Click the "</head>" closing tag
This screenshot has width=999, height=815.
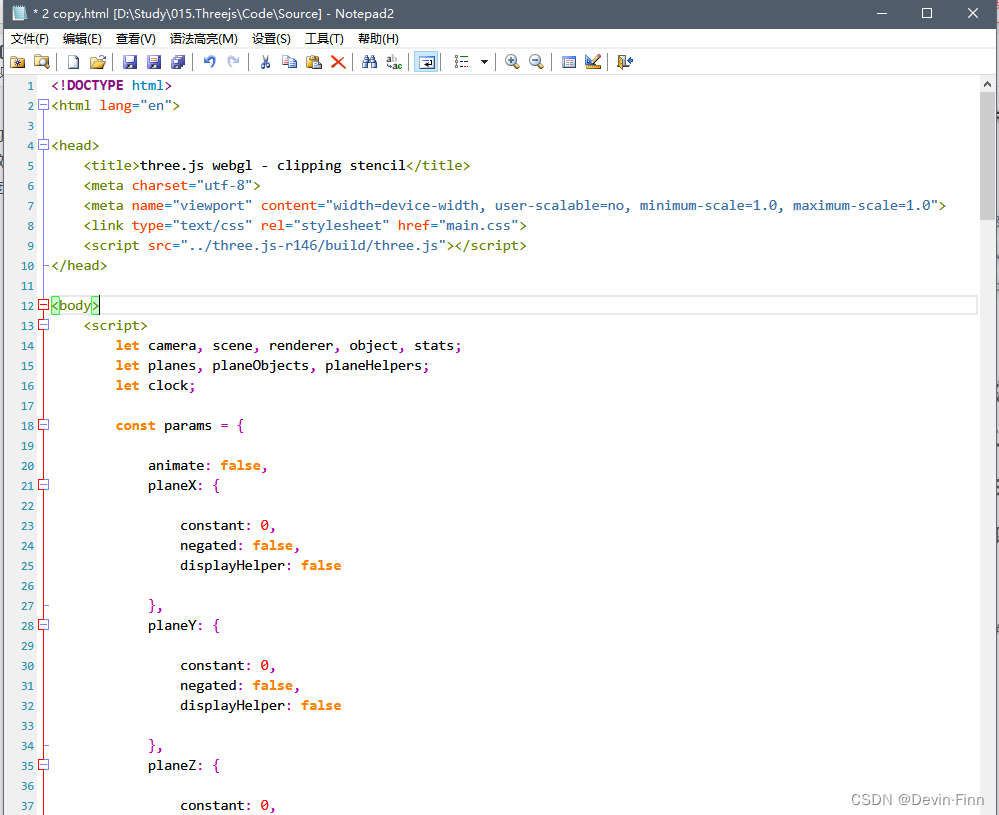pyautogui.click(x=79, y=266)
